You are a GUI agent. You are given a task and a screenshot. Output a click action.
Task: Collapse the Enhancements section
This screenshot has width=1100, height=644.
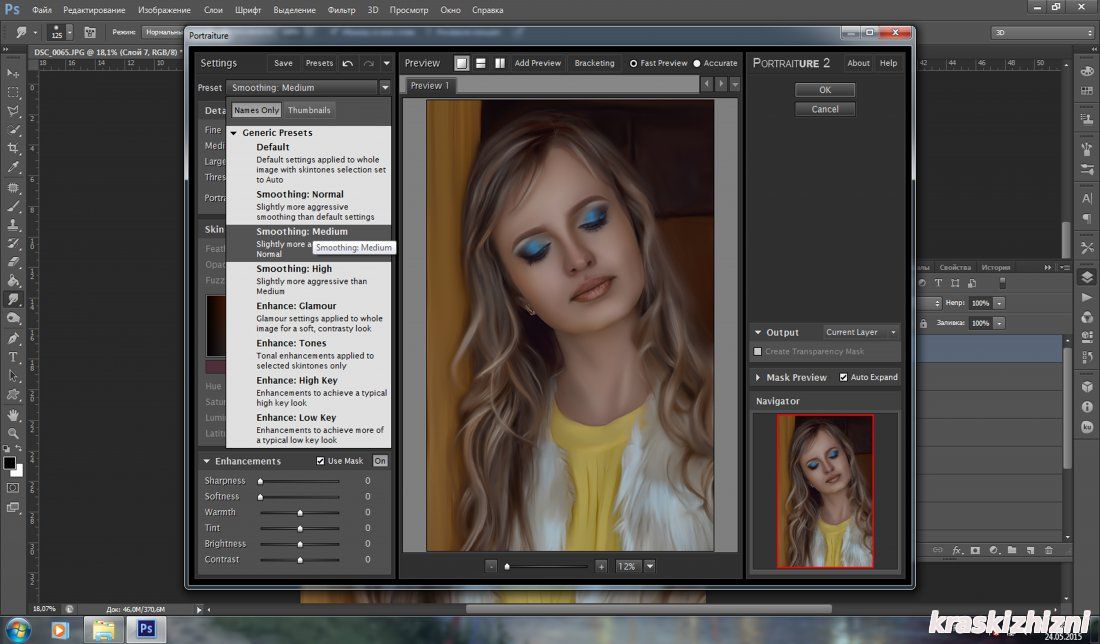[x=207, y=461]
